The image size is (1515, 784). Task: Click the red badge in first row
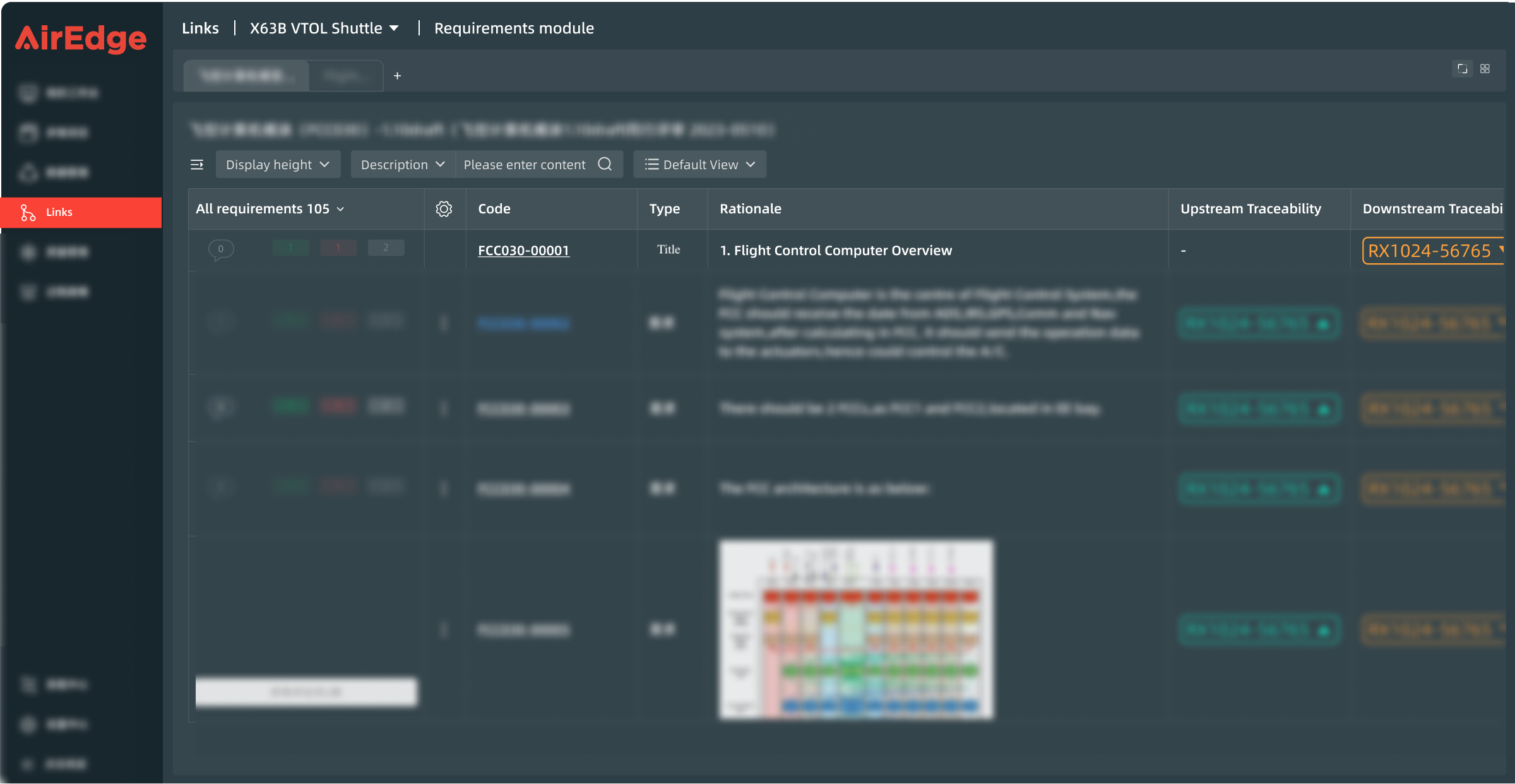(338, 248)
